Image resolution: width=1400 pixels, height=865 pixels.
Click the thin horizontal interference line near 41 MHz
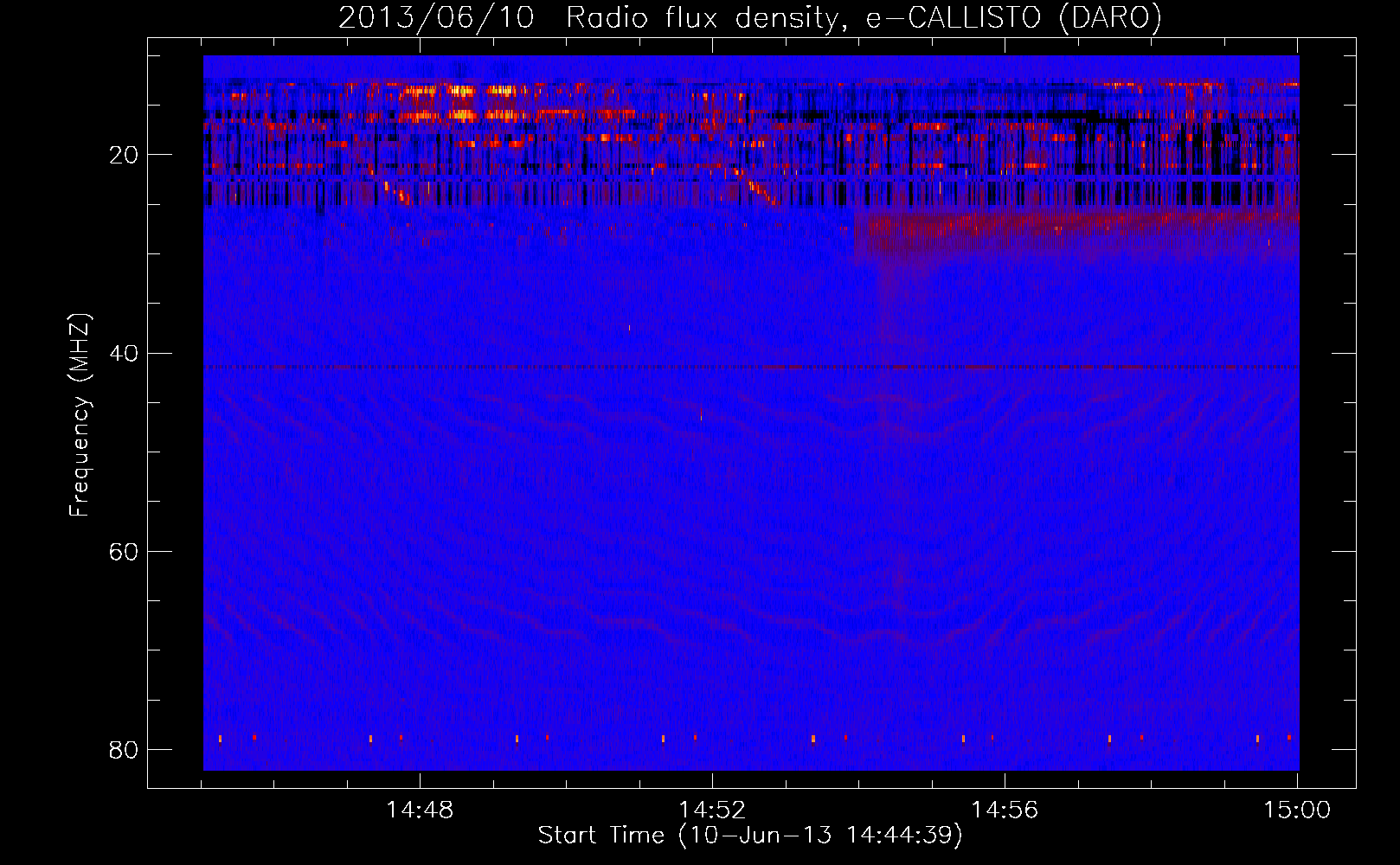pos(751,367)
